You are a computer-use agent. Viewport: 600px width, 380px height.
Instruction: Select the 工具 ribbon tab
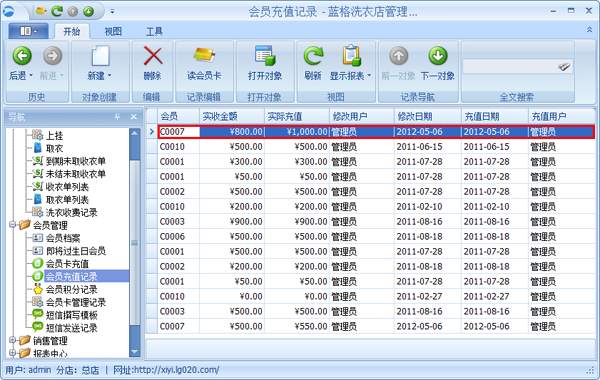click(x=155, y=31)
